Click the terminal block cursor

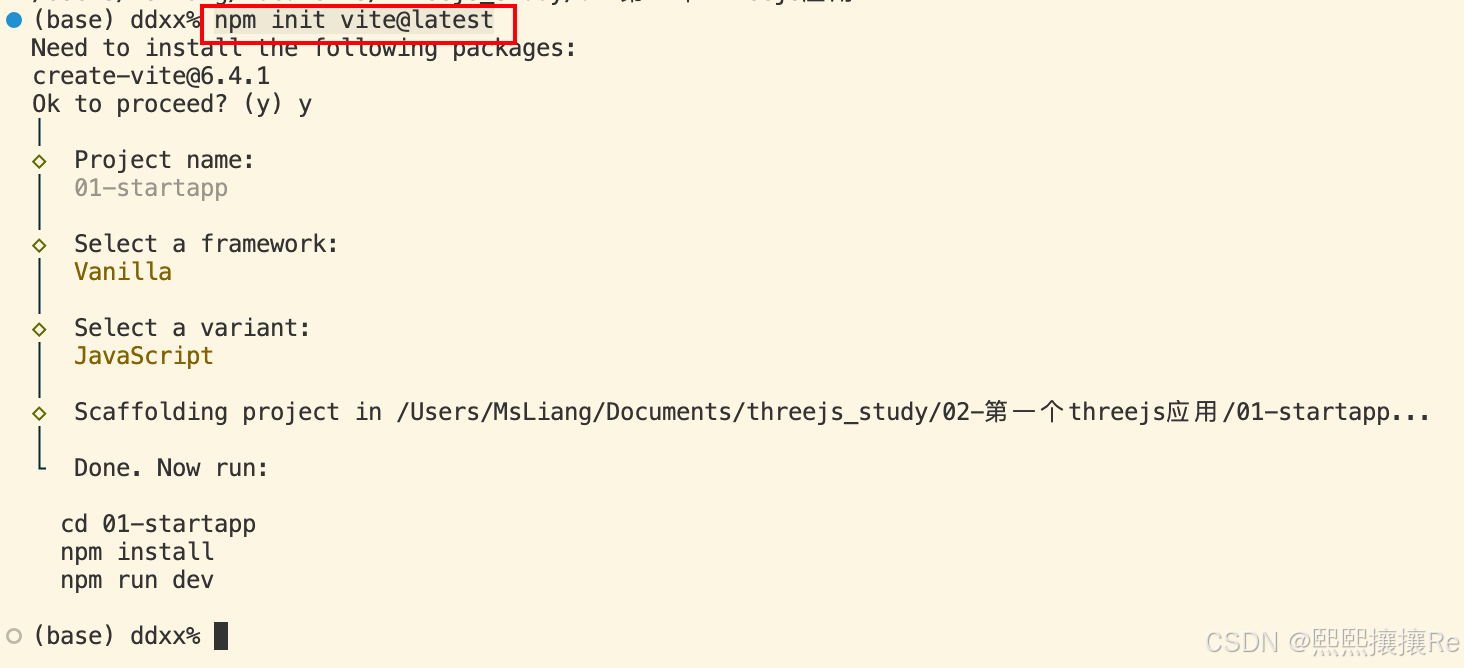click(221, 636)
